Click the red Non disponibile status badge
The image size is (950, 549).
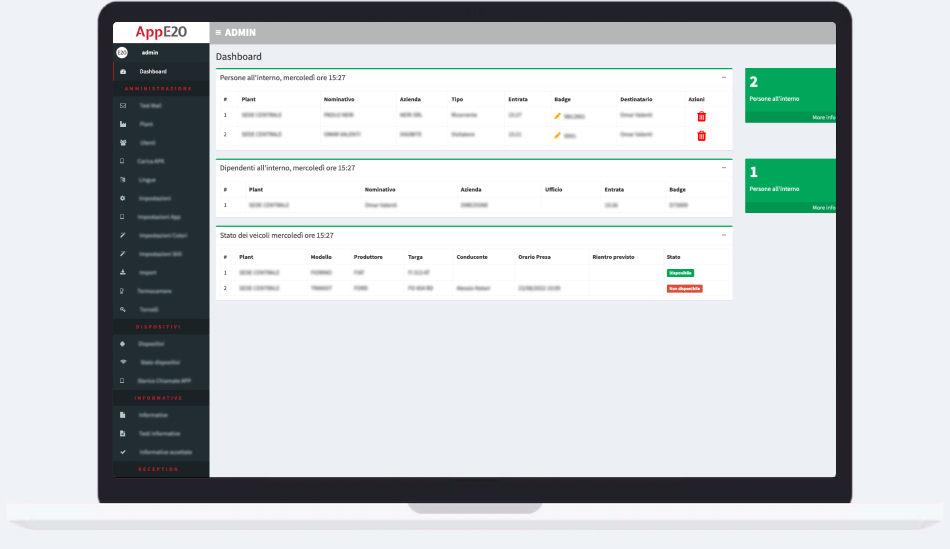[685, 288]
